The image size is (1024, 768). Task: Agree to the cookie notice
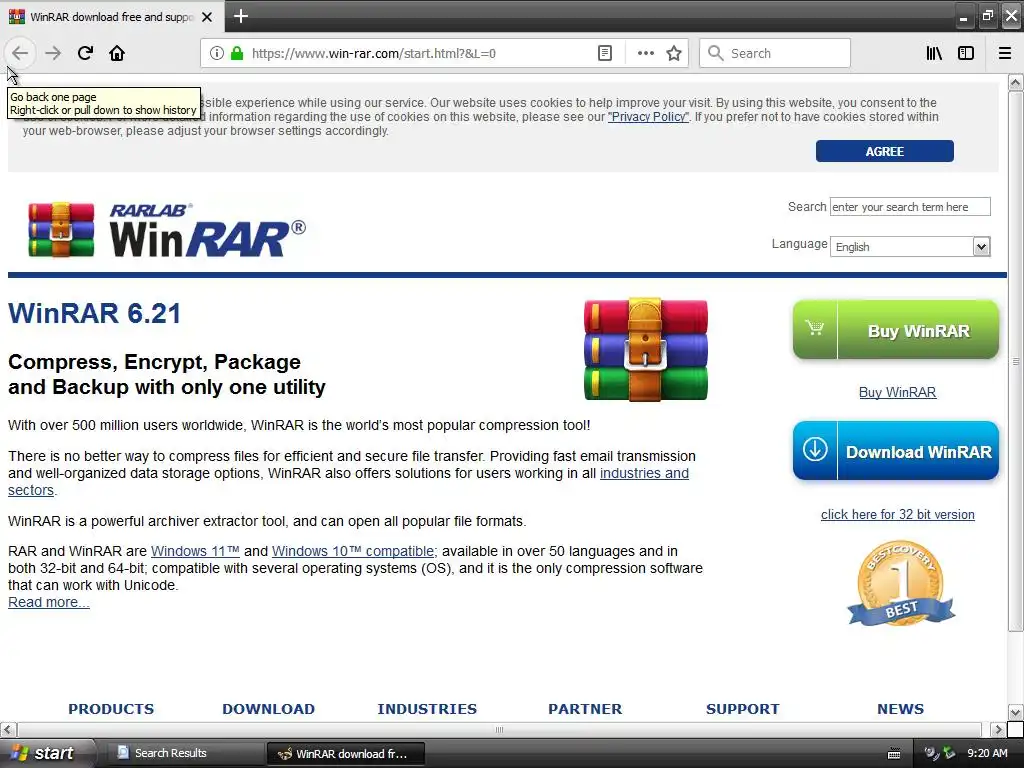point(884,151)
